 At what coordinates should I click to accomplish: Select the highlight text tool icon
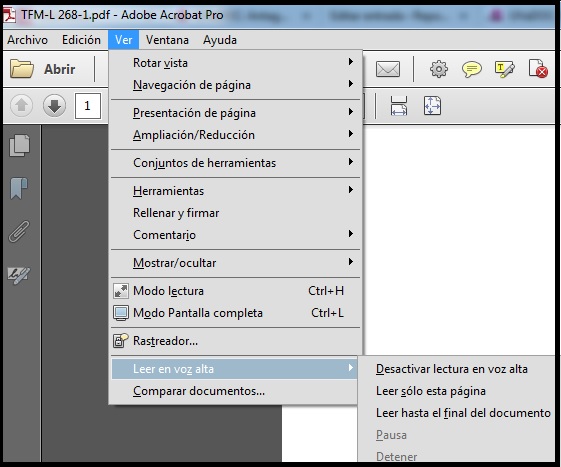(x=504, y=69)
